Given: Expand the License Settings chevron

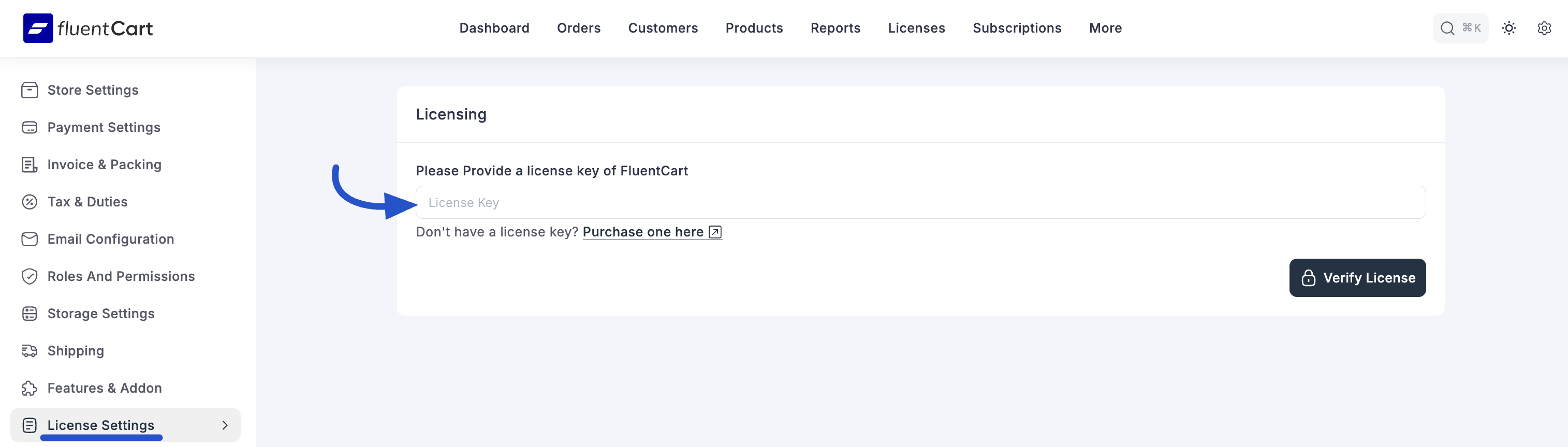Looking at the screenshot, I should coord(224,425).
